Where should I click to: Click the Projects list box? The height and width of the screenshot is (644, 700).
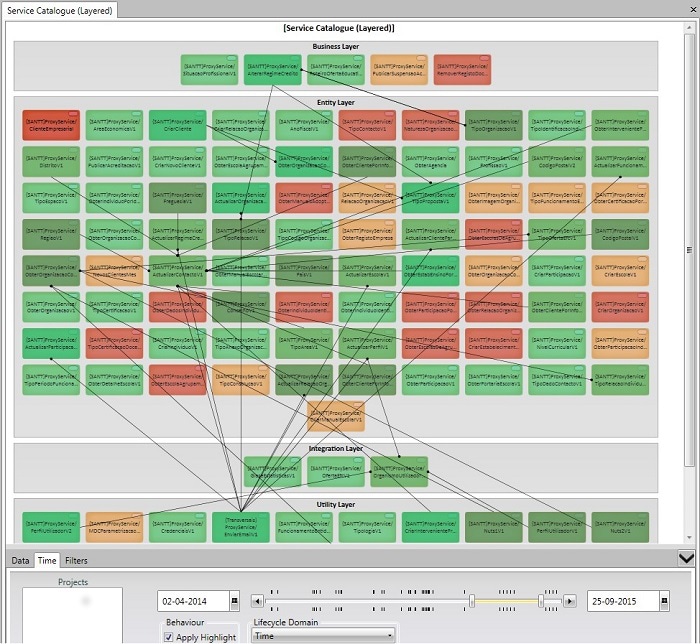(x=72, y=615)
